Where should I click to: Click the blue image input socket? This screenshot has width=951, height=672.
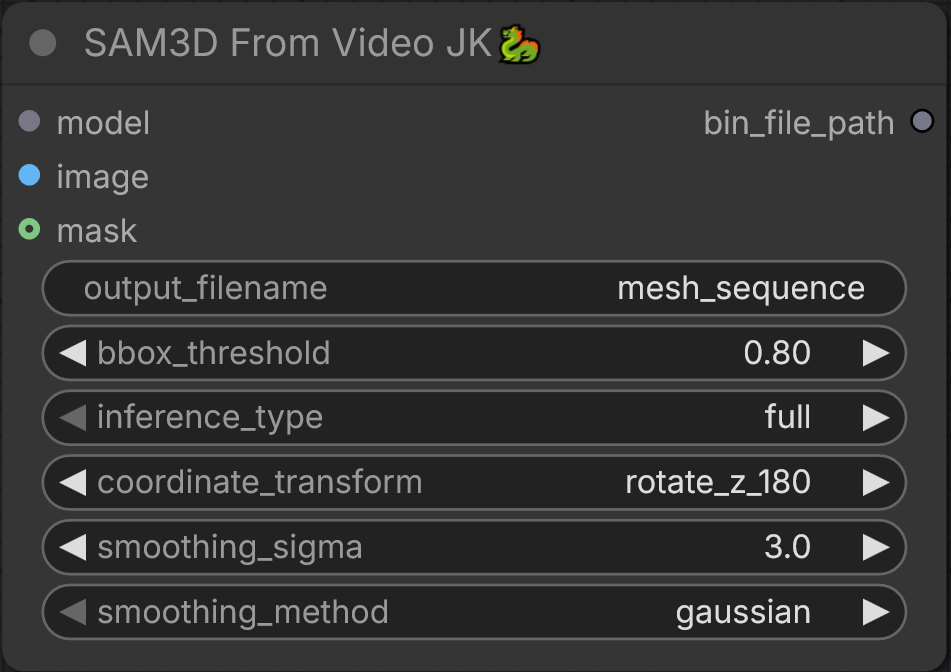29,175
